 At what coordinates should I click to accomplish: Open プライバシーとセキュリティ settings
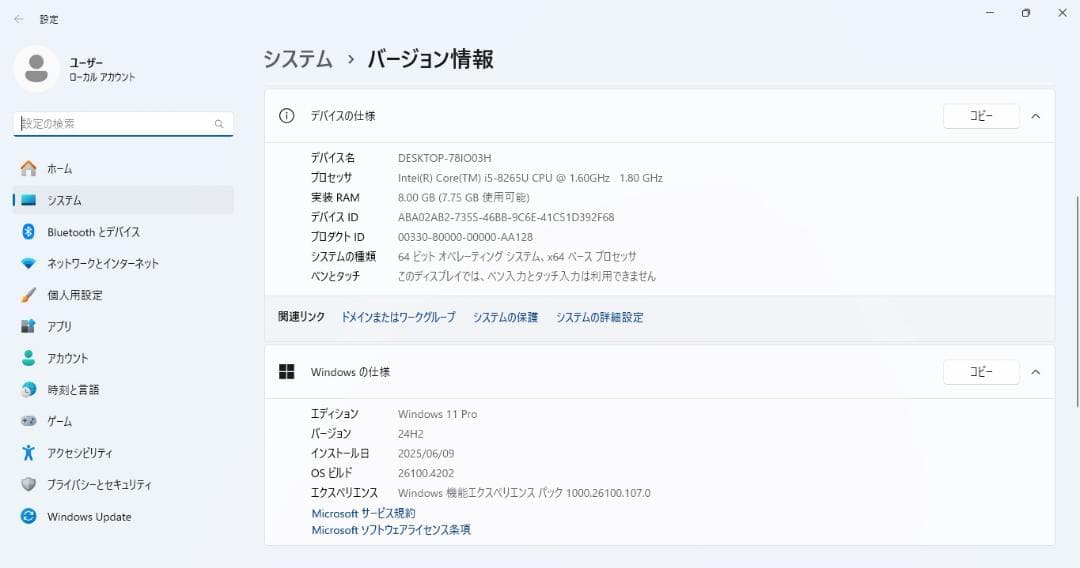(x=123, y=484)
